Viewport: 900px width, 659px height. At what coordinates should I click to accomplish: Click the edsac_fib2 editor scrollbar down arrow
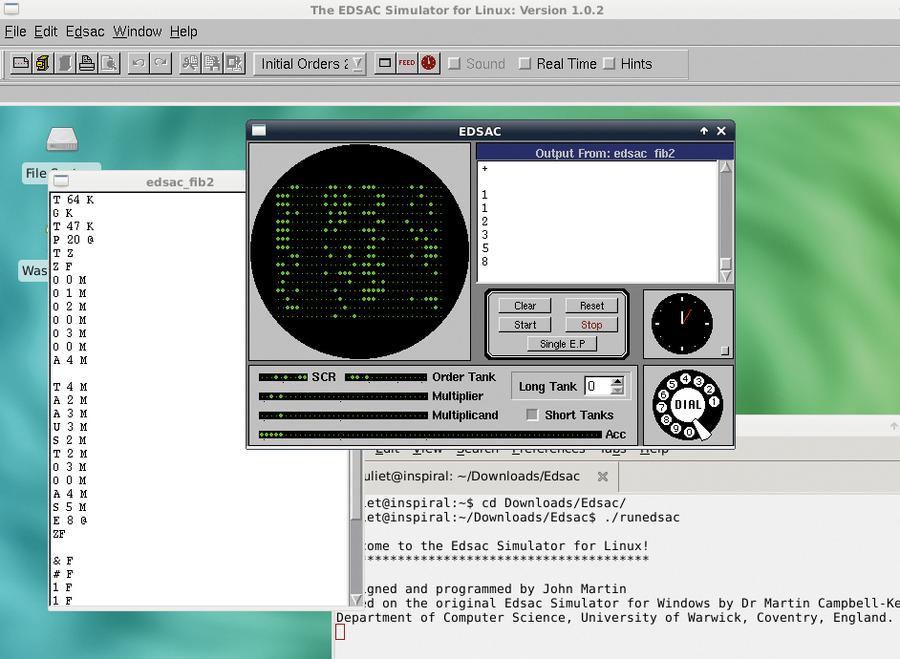[x=356, y=600]
